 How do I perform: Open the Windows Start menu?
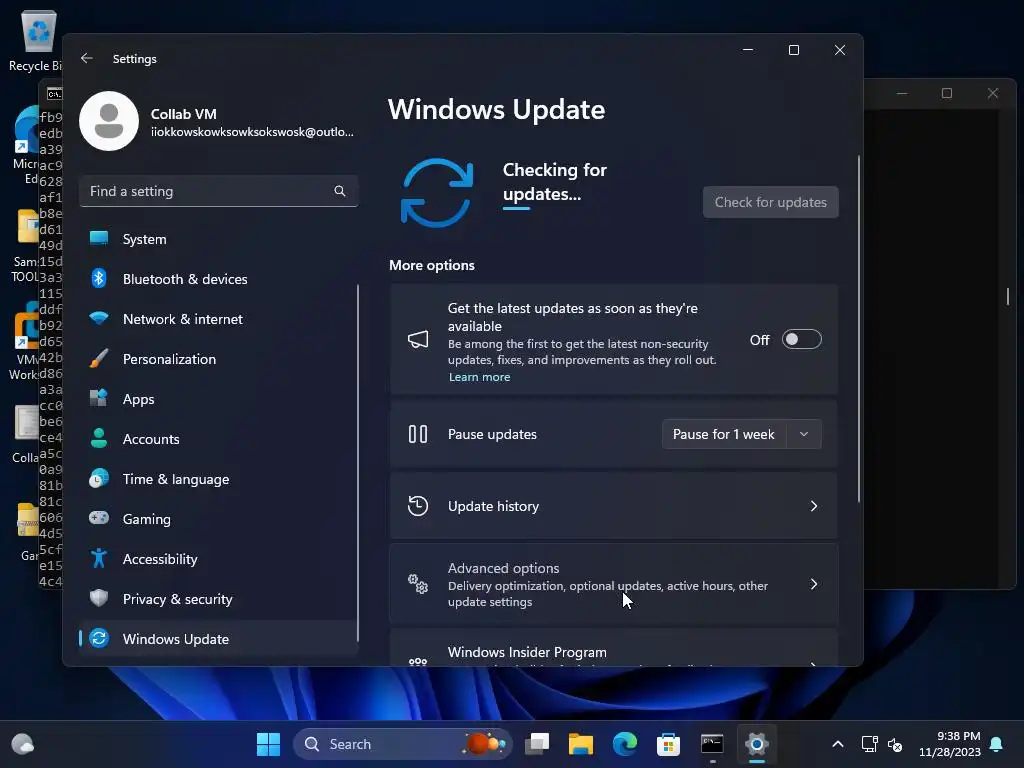(x=268, y=744)
